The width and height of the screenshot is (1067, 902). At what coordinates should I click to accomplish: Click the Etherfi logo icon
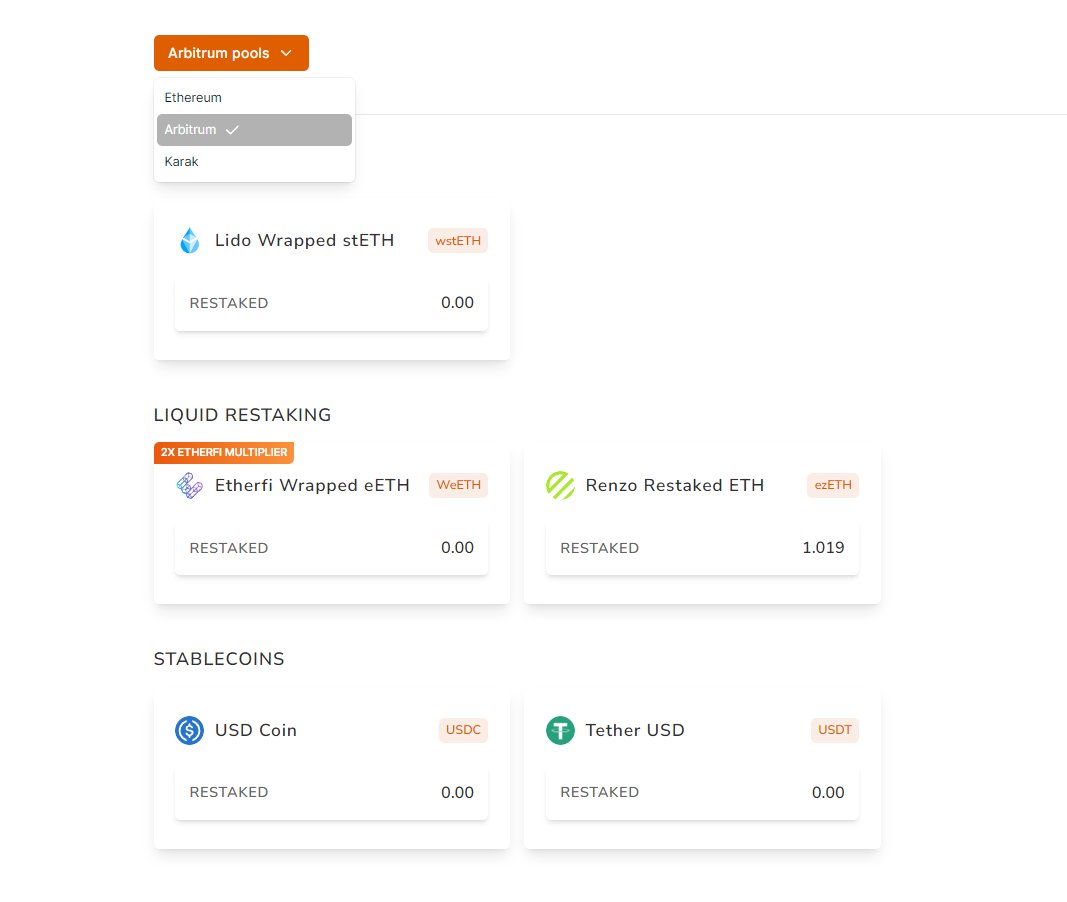click(x=190, y=485)
